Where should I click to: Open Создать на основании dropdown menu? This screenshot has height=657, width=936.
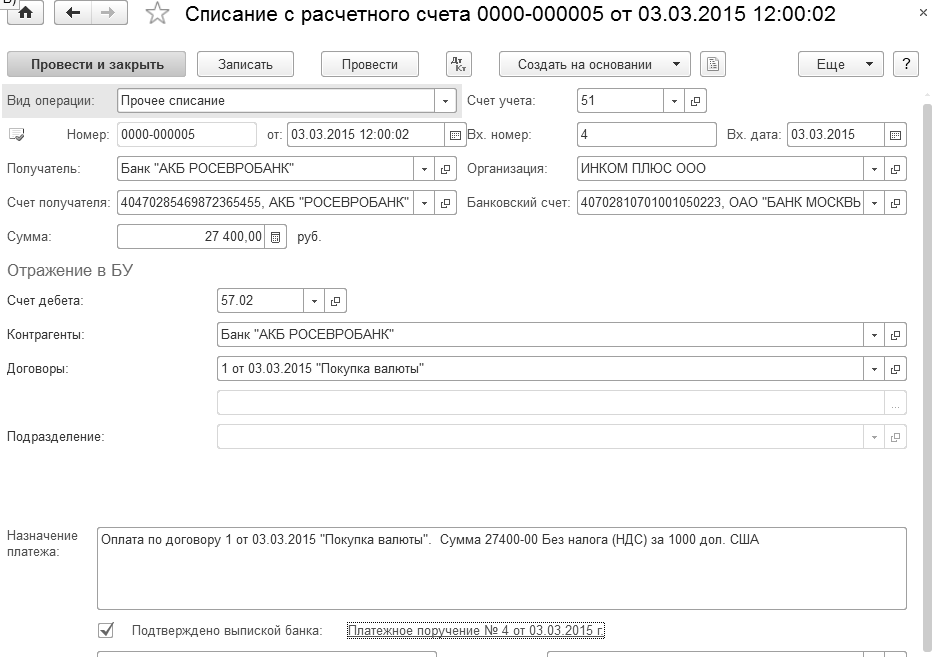pyautogui.click(x=595, y=64)
